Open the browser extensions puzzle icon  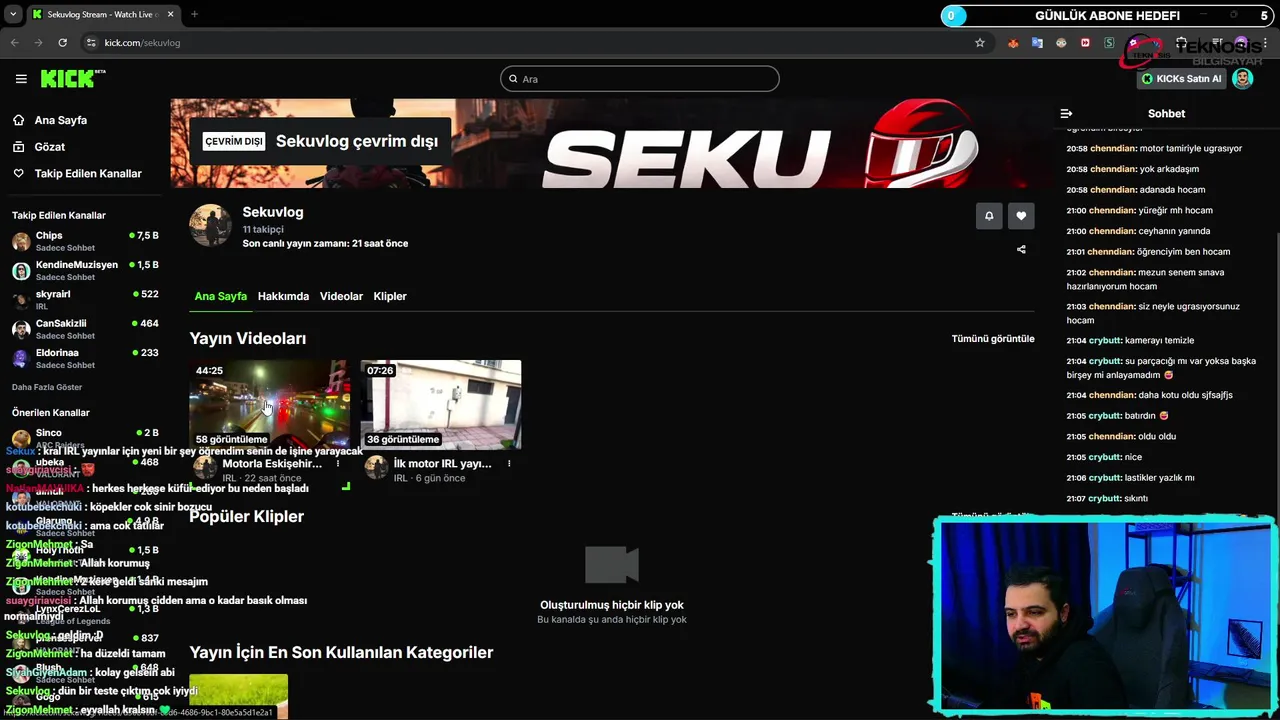pyautogui.click(x=1181, y=43)
